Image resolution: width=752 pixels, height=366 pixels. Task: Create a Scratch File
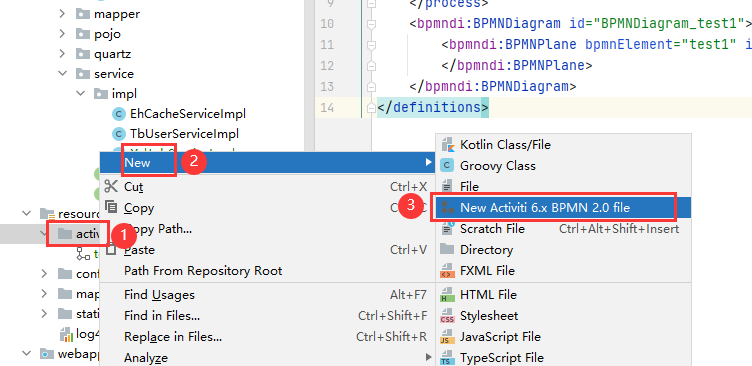563,229
